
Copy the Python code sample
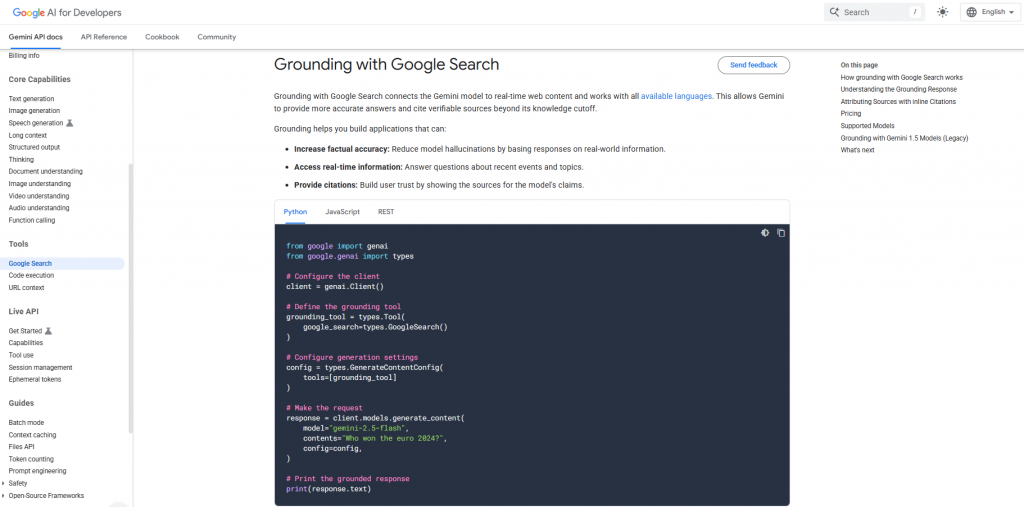pos(781,233)
